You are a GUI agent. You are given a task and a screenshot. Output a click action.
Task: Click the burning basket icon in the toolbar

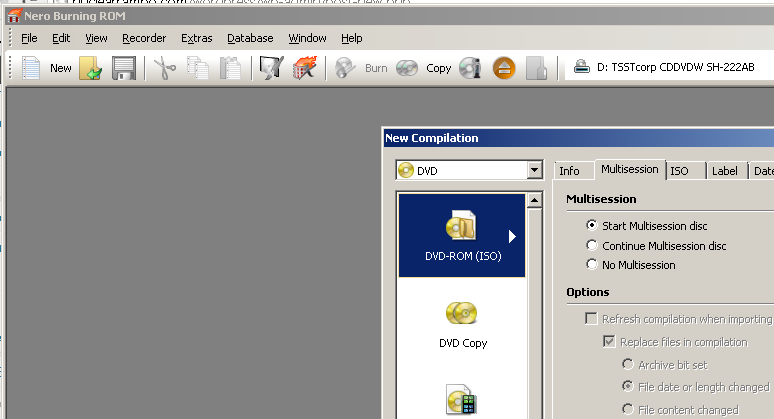[x=305, y=68]
